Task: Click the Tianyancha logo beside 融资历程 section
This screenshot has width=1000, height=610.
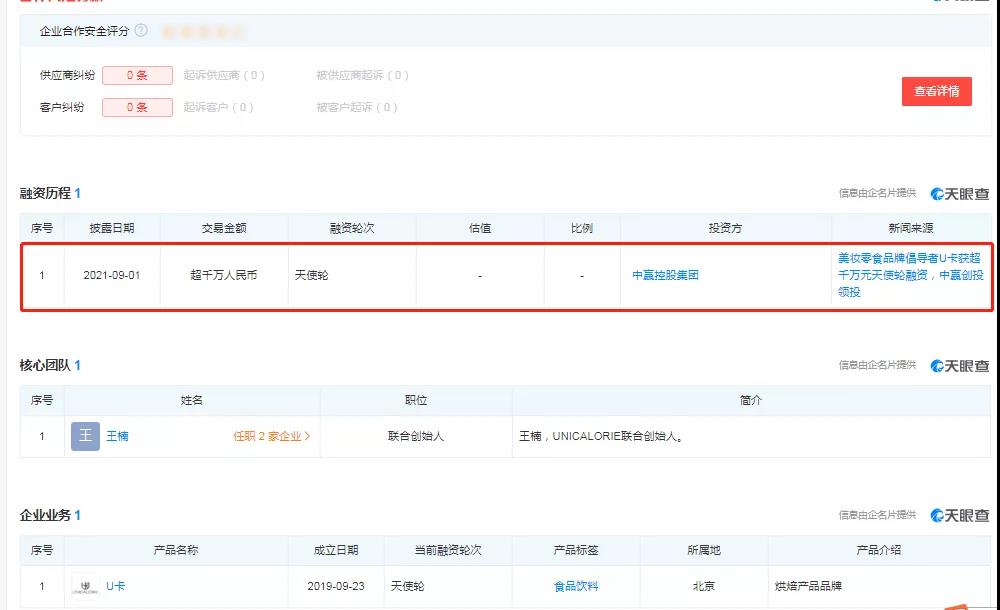Action: [961, 194]
